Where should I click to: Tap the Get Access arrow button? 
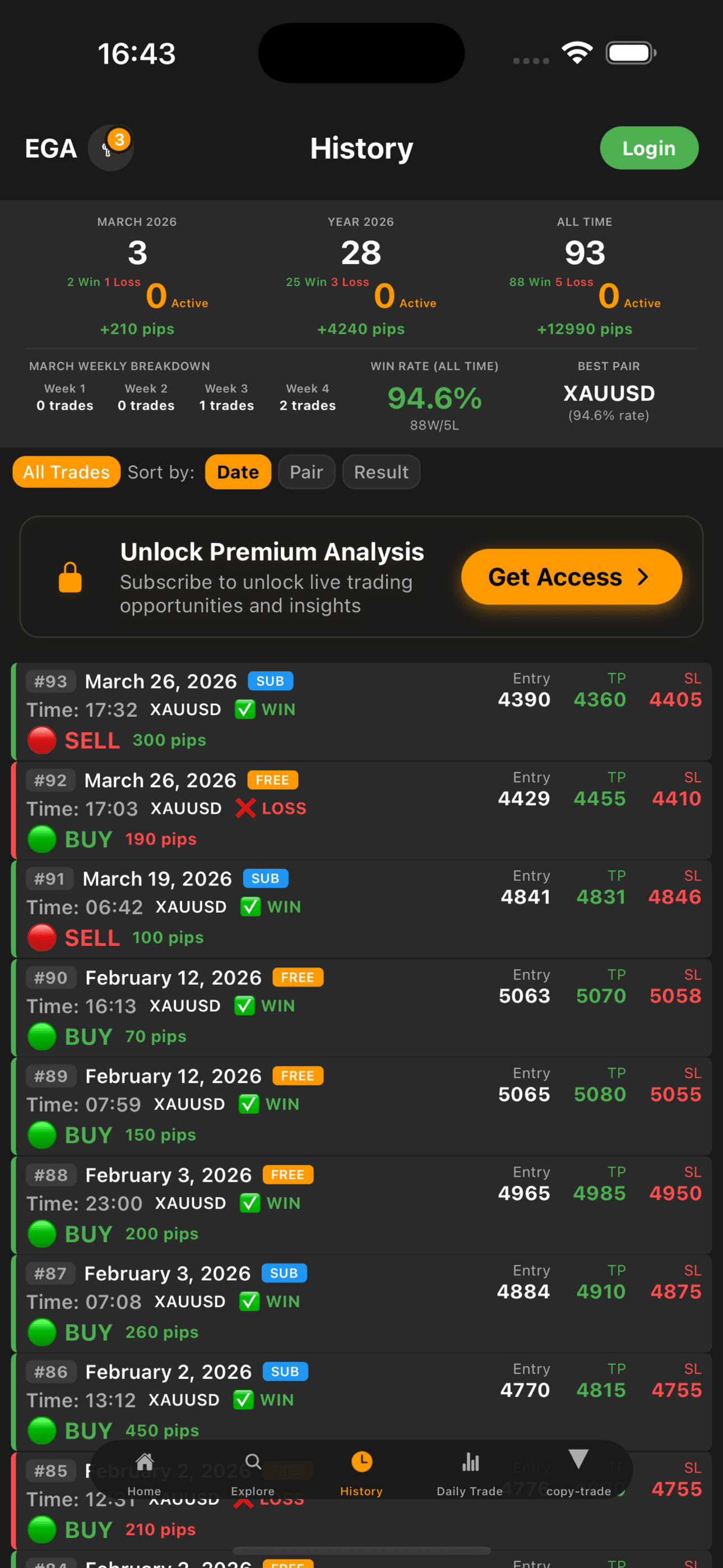(571, 577)
